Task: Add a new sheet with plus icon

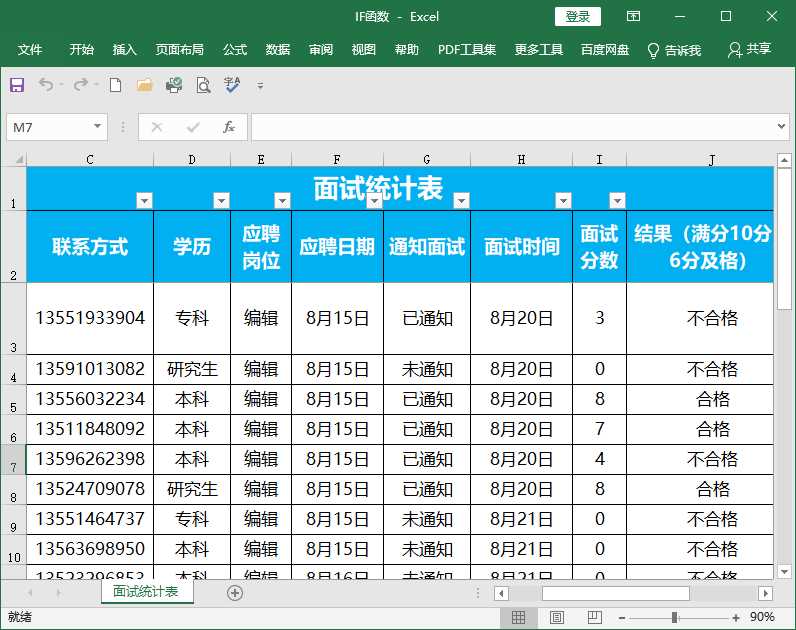Action: click(235, 593)
